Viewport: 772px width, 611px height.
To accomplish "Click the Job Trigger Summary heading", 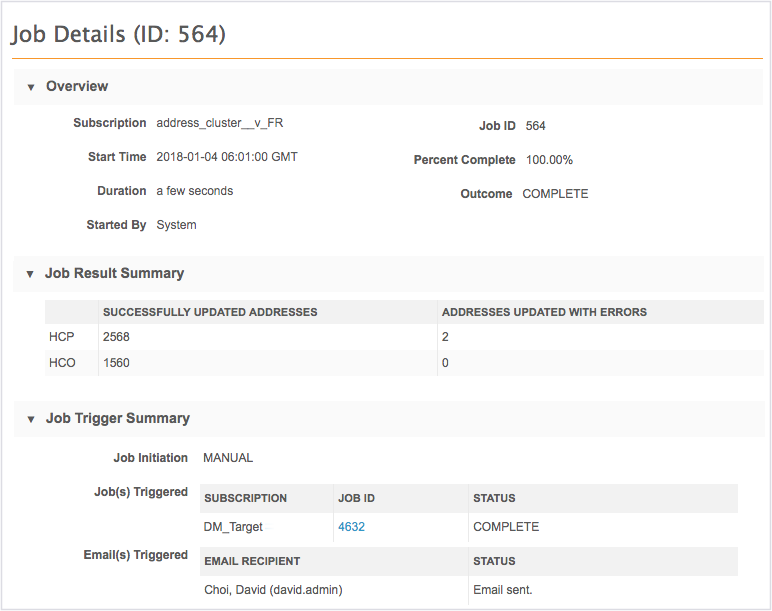I will [x=118, y=419].
